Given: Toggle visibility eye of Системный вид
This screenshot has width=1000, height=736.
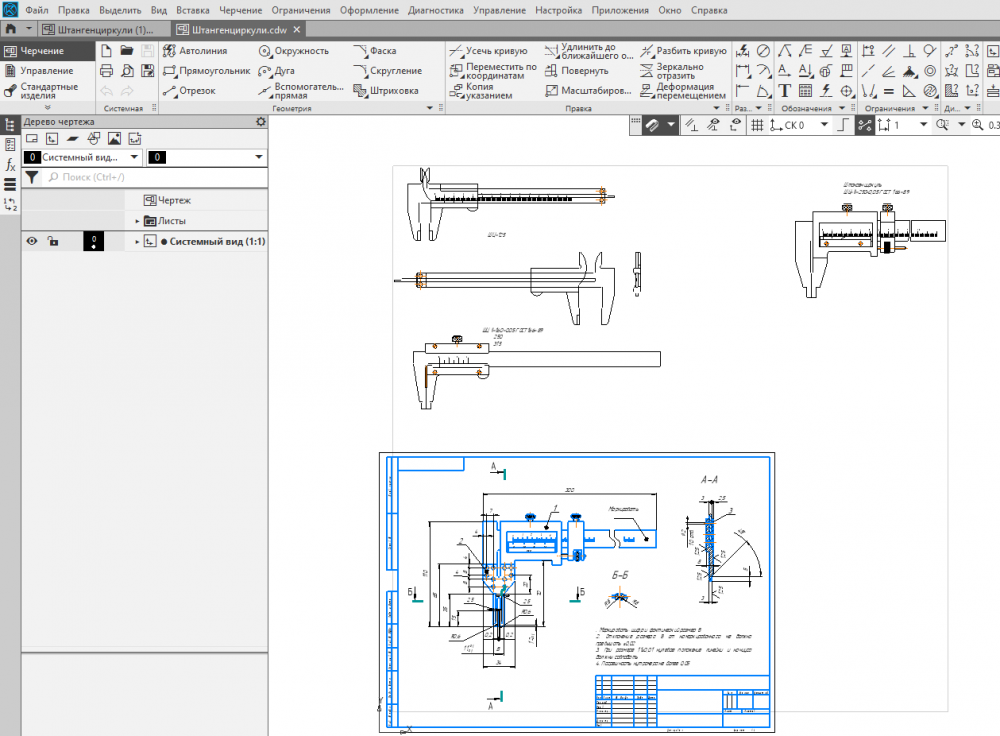Looking at the screenshot, I should [x=32, y=241].
